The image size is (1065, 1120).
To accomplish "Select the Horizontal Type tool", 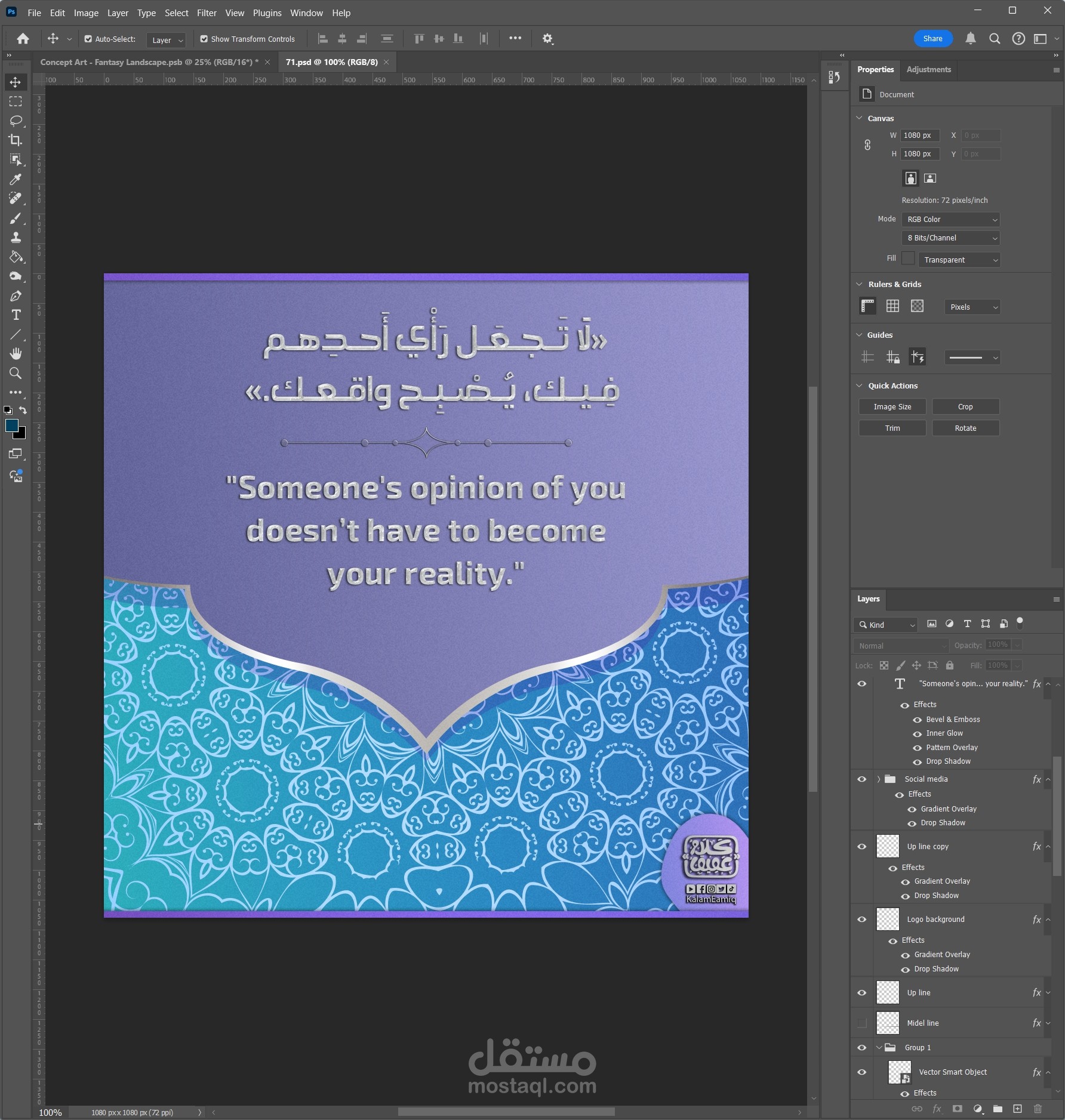I will coord(16,315).
